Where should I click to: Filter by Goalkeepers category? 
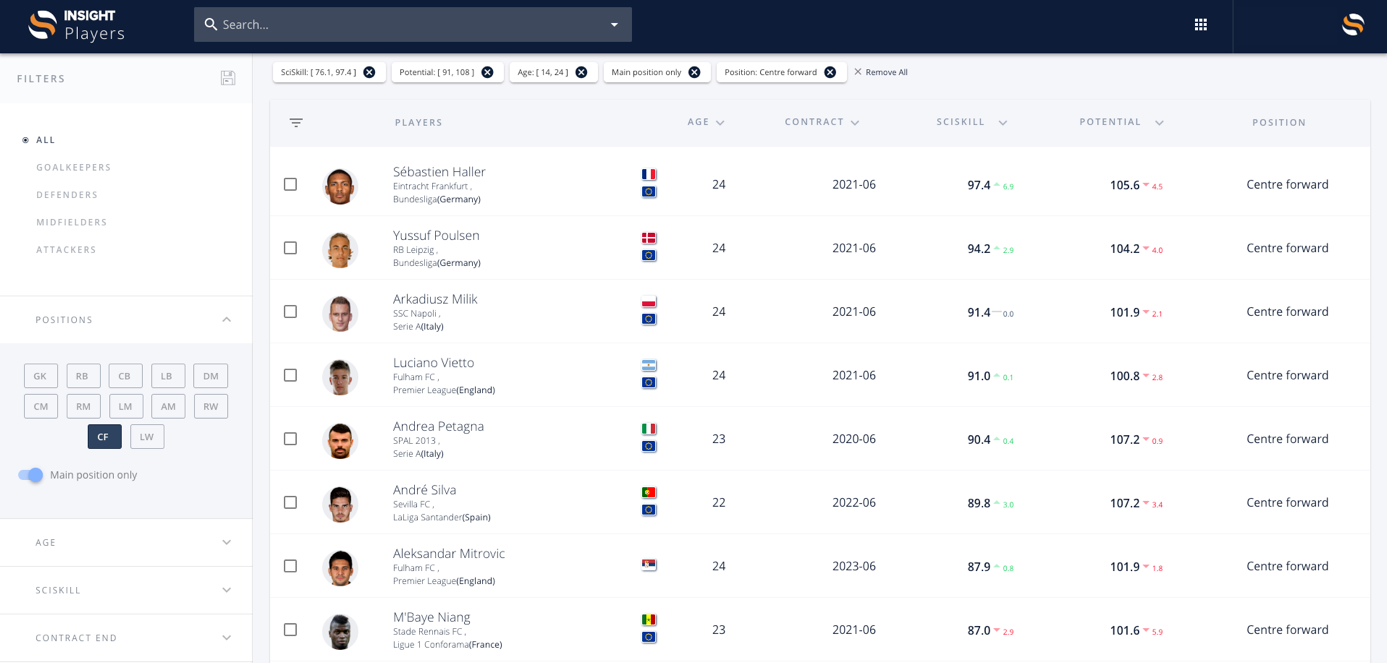tap(74, 167)
